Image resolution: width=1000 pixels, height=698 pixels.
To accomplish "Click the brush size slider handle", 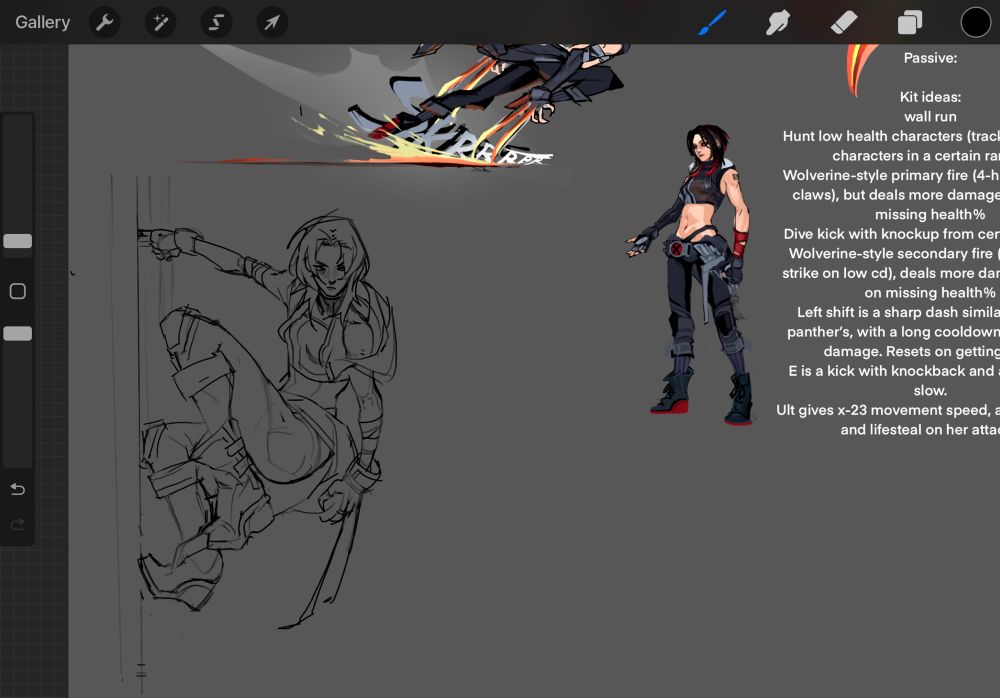I will pos(18,241).
